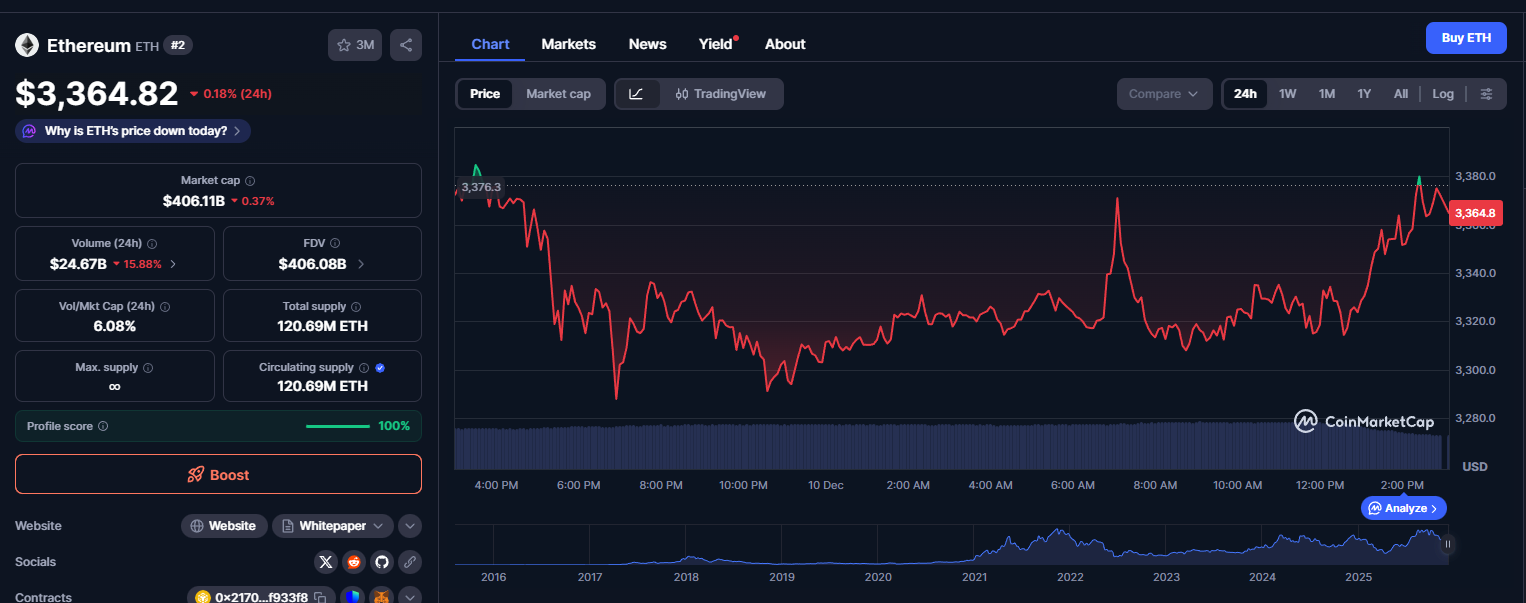Click the chain link icon under Socials
1526x603 pixels.
tap(410, 561)
